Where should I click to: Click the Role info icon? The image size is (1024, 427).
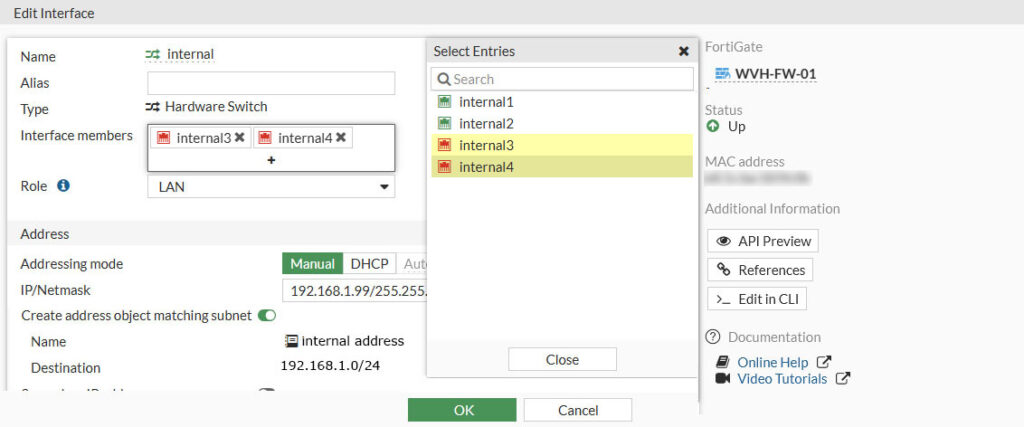click(63, 186)
